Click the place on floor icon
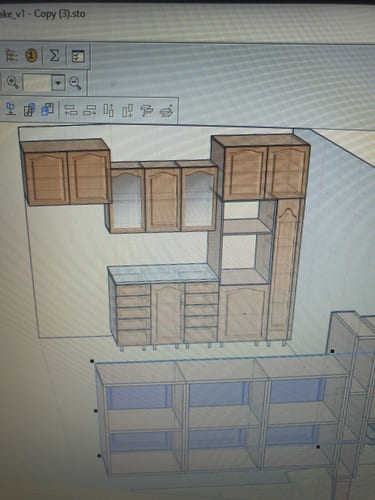Screen dimensions: 375x500 point(11,109)
